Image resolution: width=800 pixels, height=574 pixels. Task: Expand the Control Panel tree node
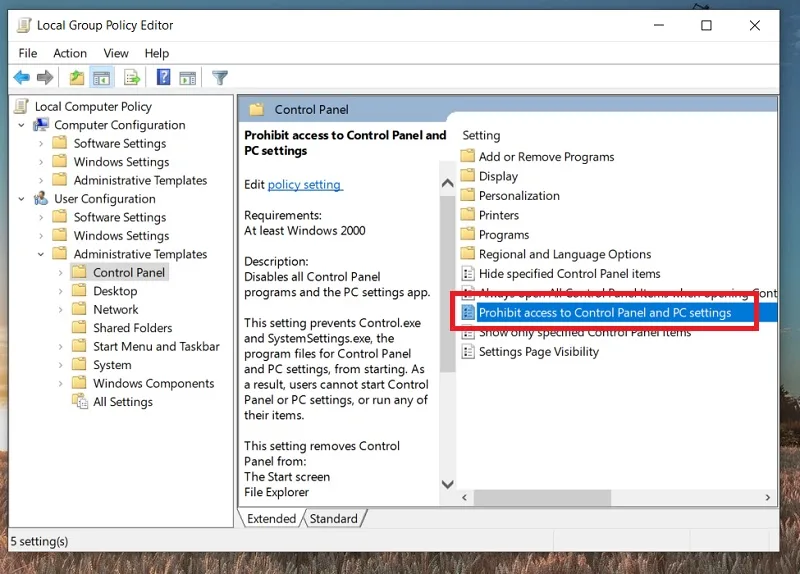click(x=60, y=273)
